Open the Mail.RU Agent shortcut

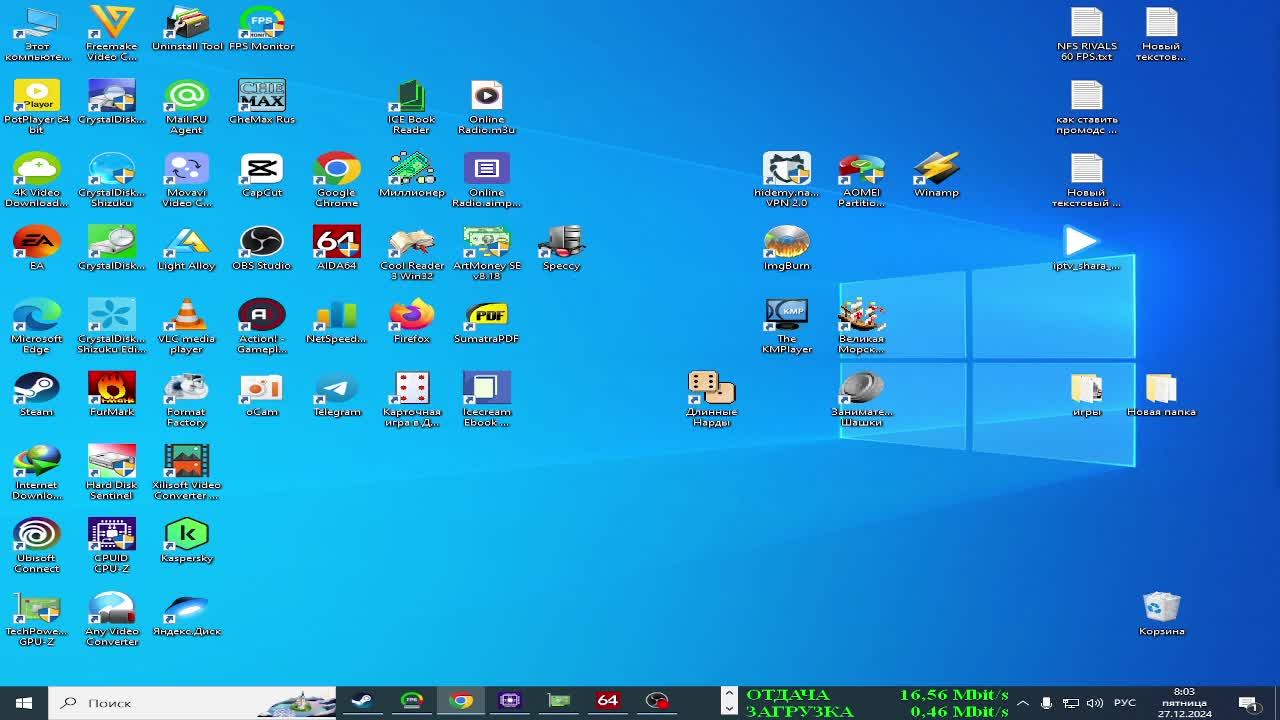click(187, 107)
